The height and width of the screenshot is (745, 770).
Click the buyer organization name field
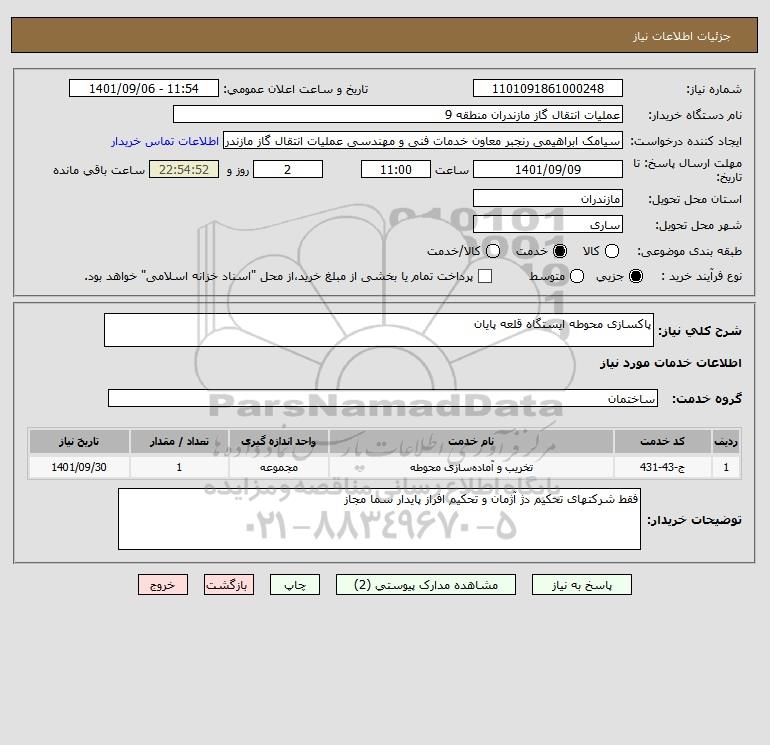pos(398,114)
